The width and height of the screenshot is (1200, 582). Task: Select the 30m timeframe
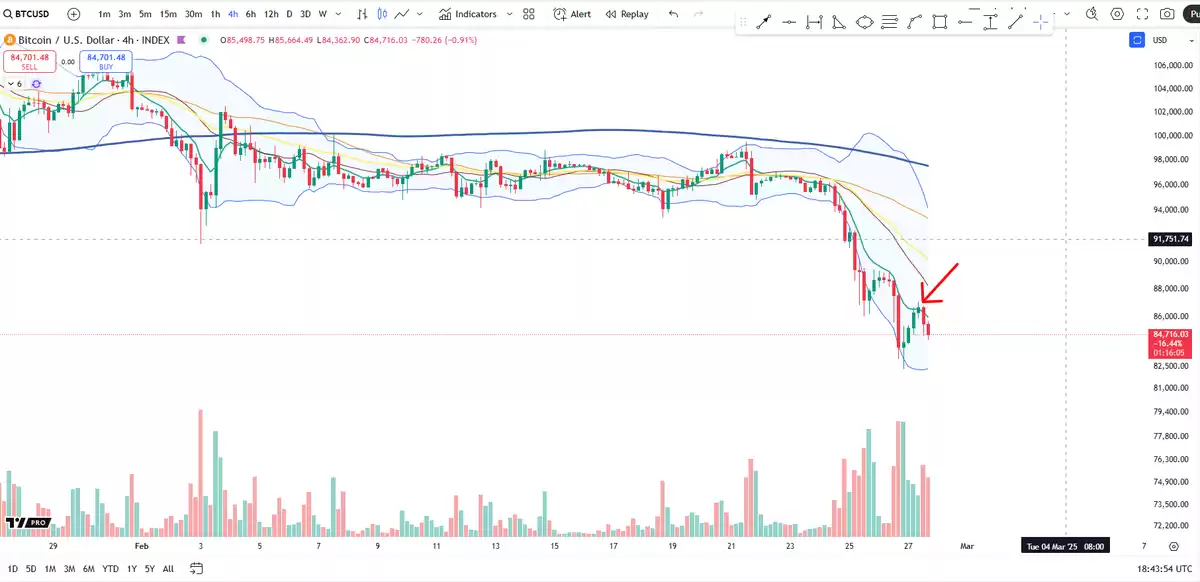pos(194,14)
